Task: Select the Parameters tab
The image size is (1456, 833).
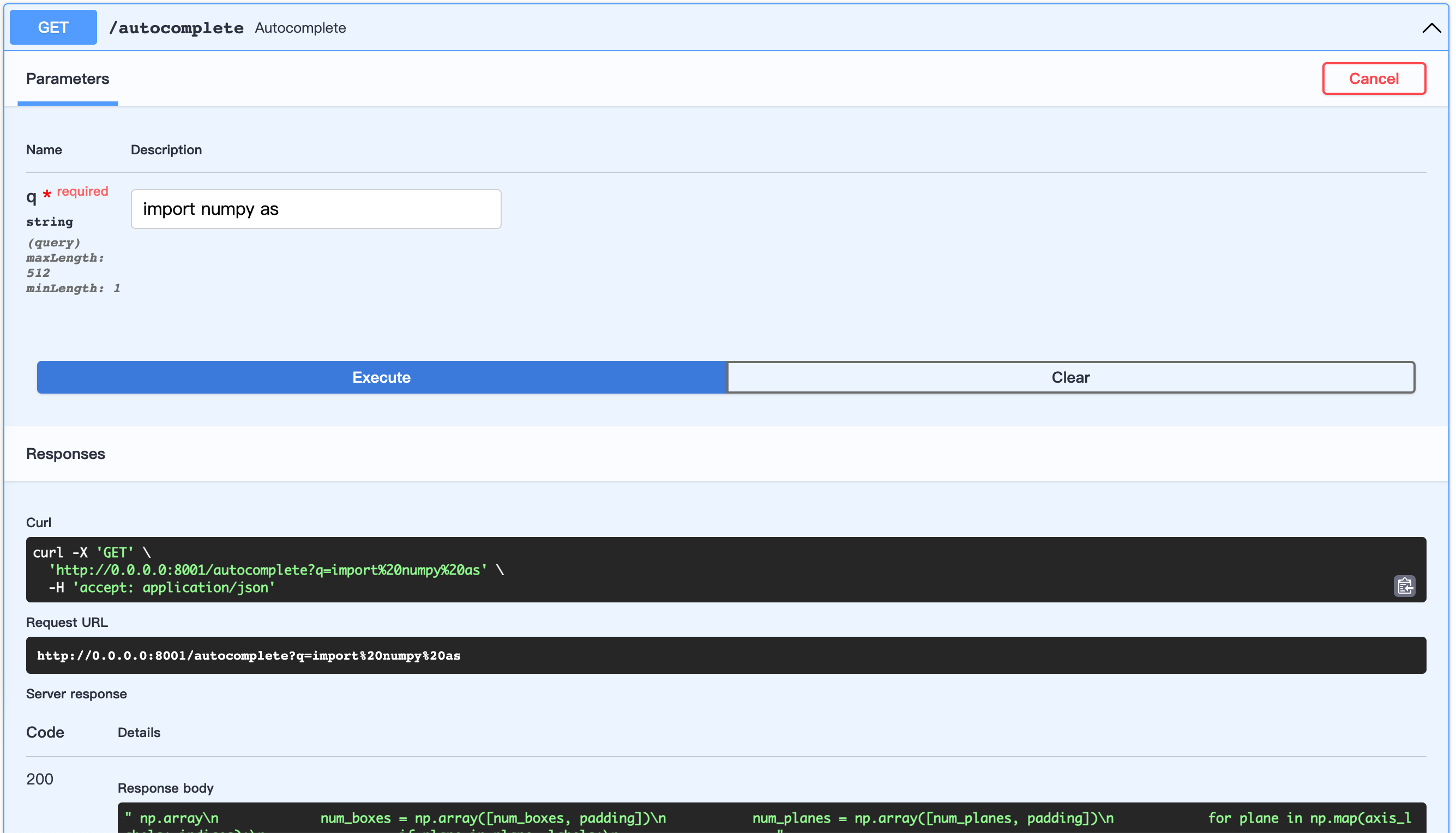Action: [68, 79]
